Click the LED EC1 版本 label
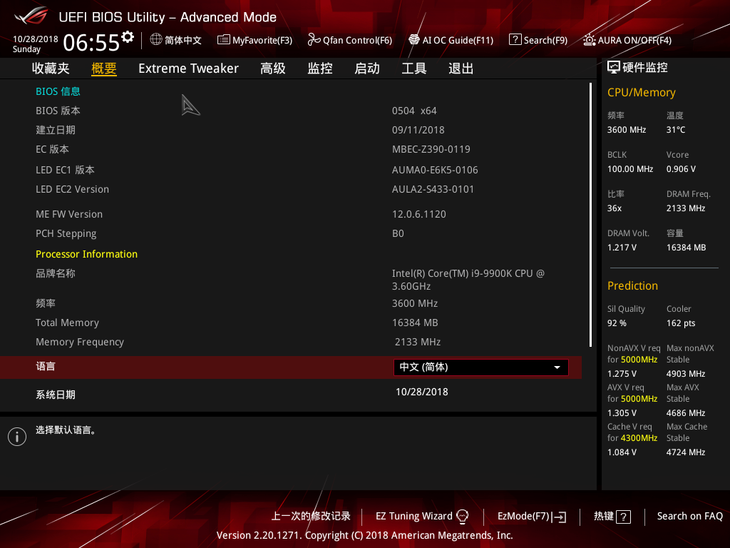730x548 pixels. coord(65,170)
